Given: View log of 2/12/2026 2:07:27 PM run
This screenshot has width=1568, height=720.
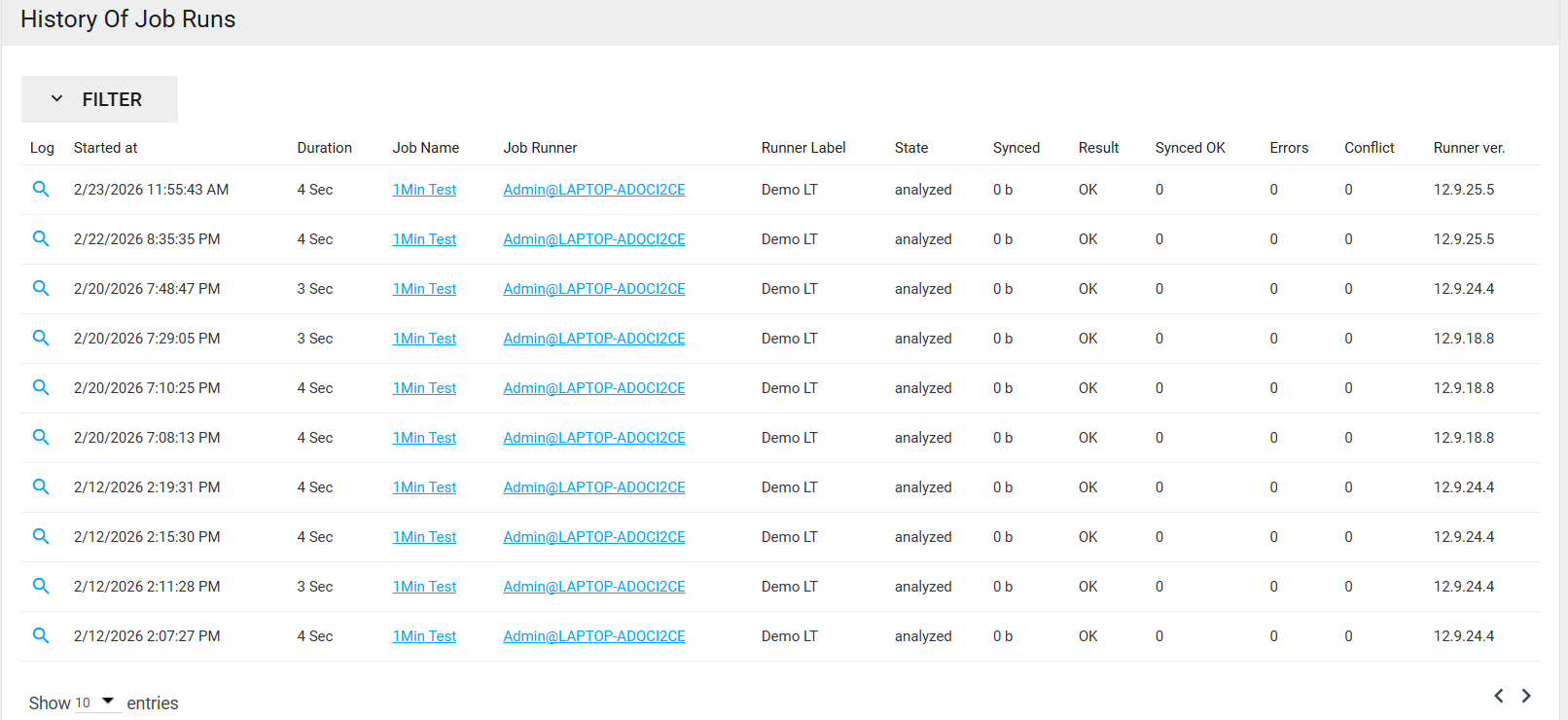Looking at the screenshot, I should click(x=41, y=635).
